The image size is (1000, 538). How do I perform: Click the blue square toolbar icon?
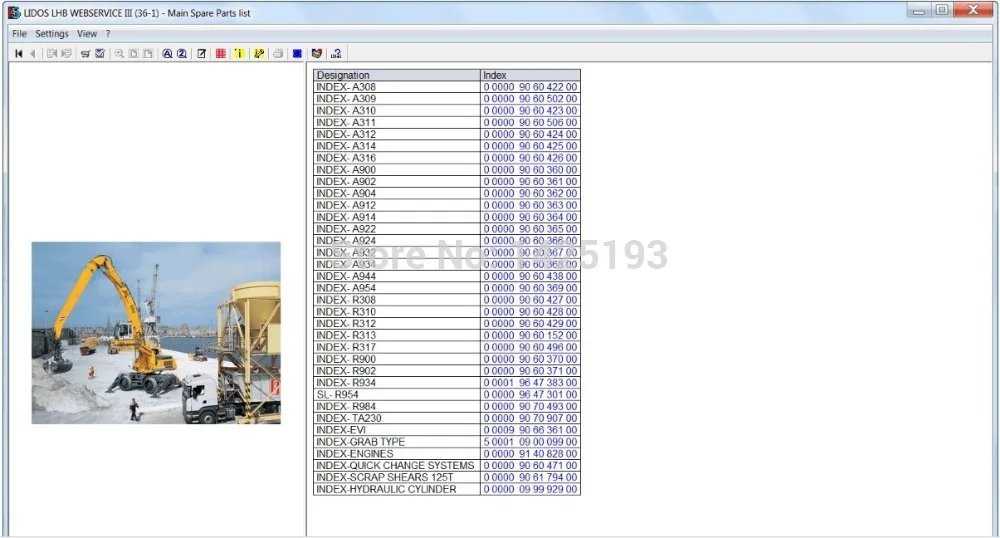tap(297, 54)
